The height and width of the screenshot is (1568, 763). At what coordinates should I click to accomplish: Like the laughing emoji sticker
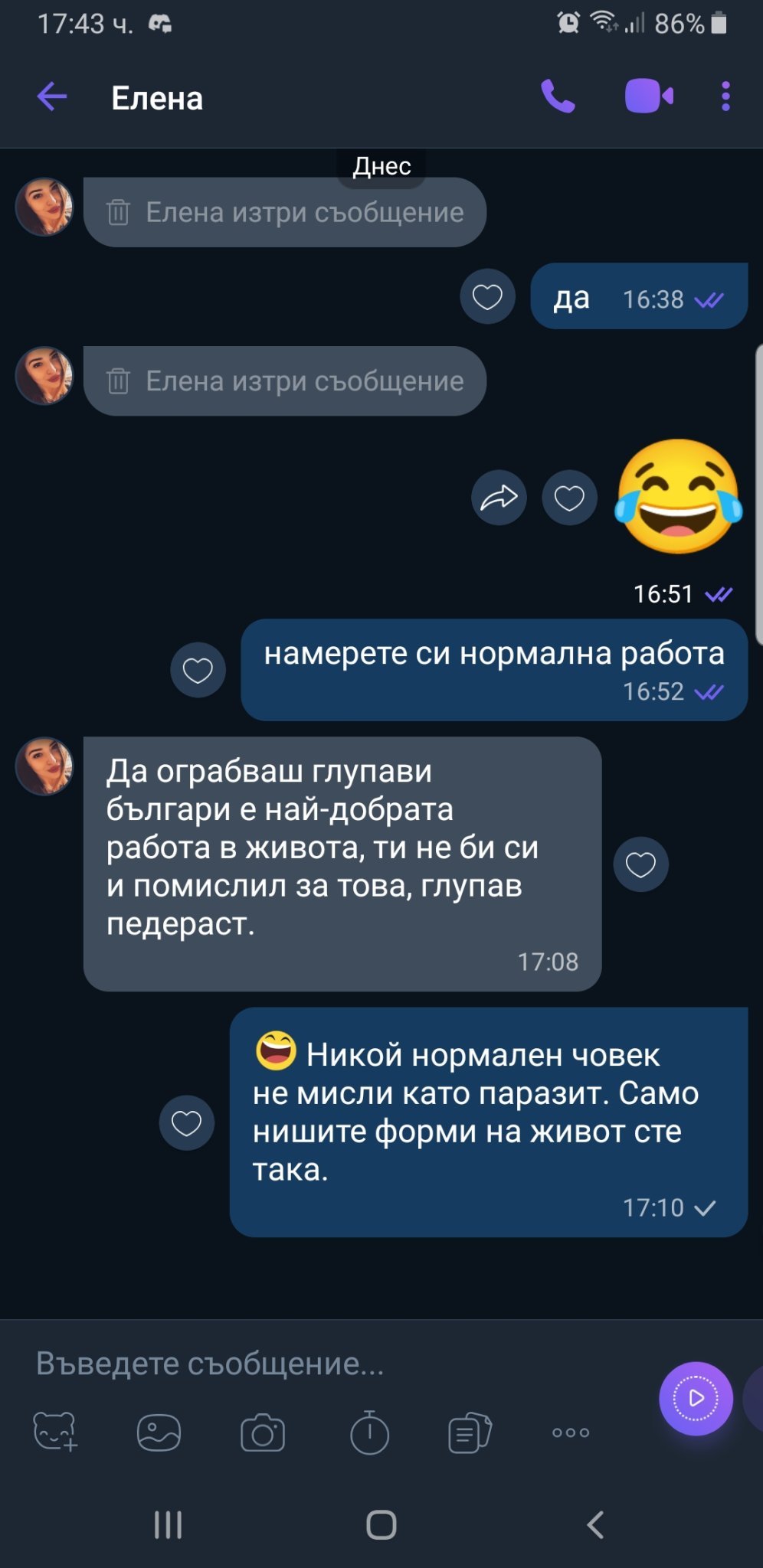click(x=569, y=498)
